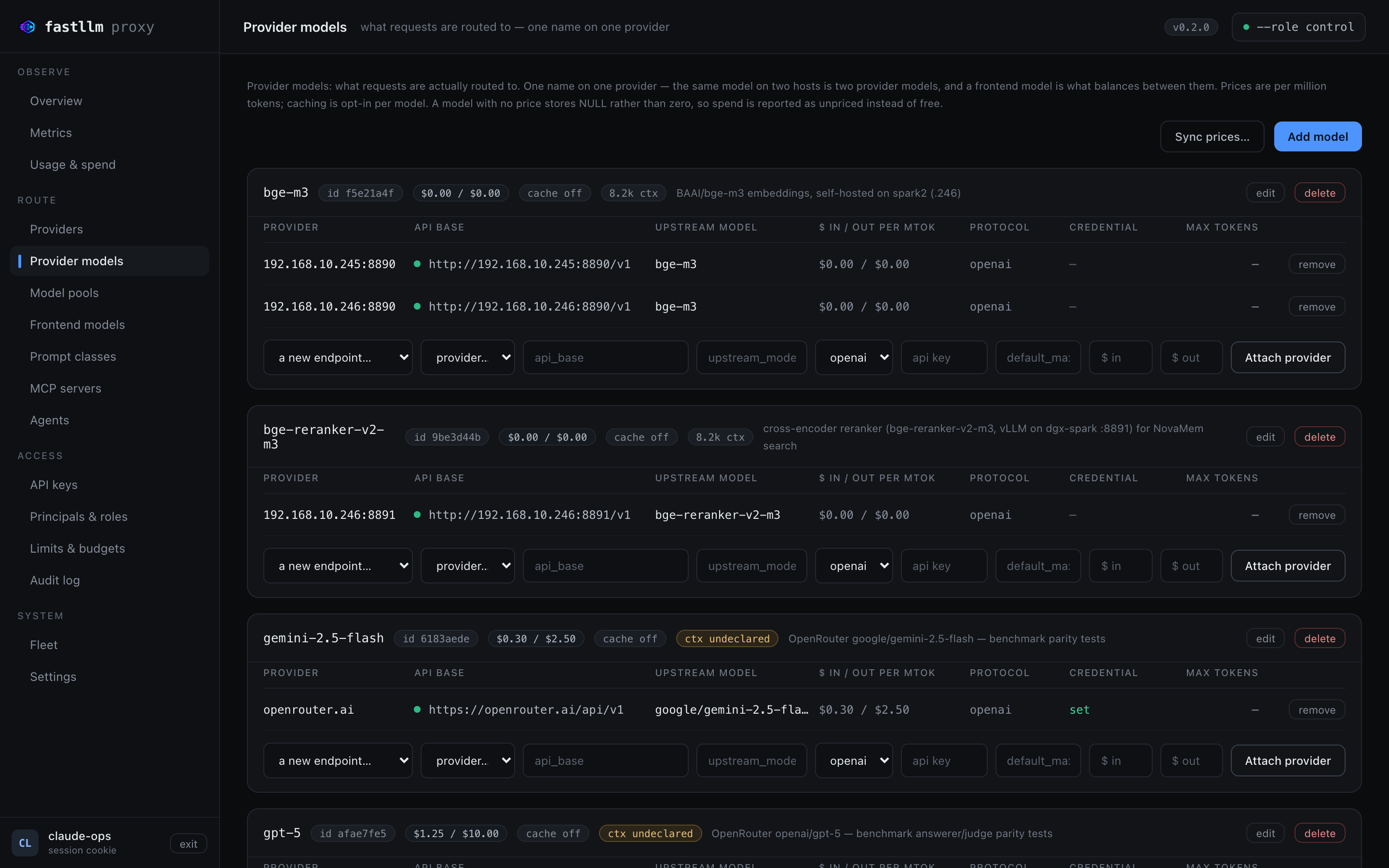Go to Metrics in the sidebar
The height and width of the screenshot is (868, 1389).
[109, 133]
